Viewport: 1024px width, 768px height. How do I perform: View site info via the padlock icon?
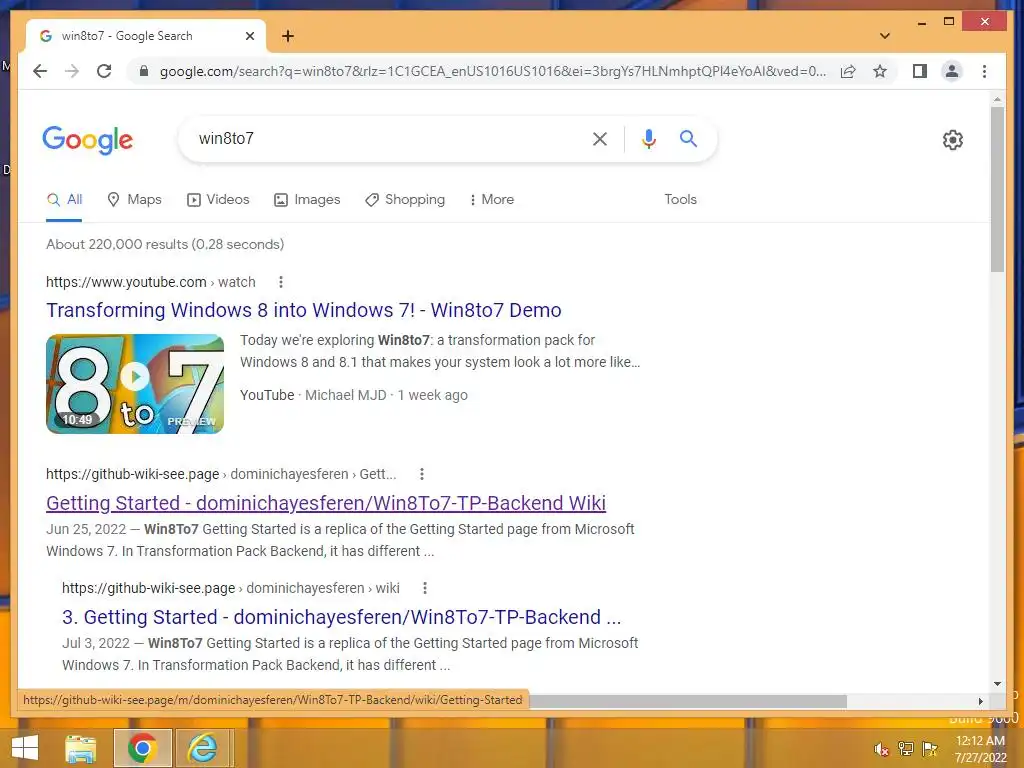[x=144, y=71]
